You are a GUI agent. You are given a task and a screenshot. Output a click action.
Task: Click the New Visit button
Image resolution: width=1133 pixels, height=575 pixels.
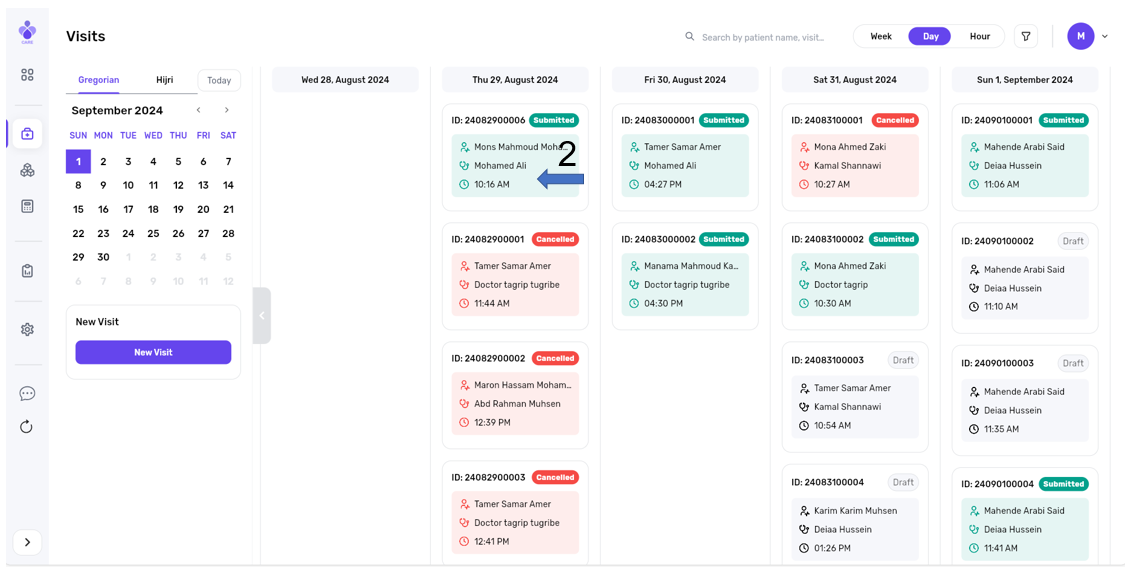point(153,352)
